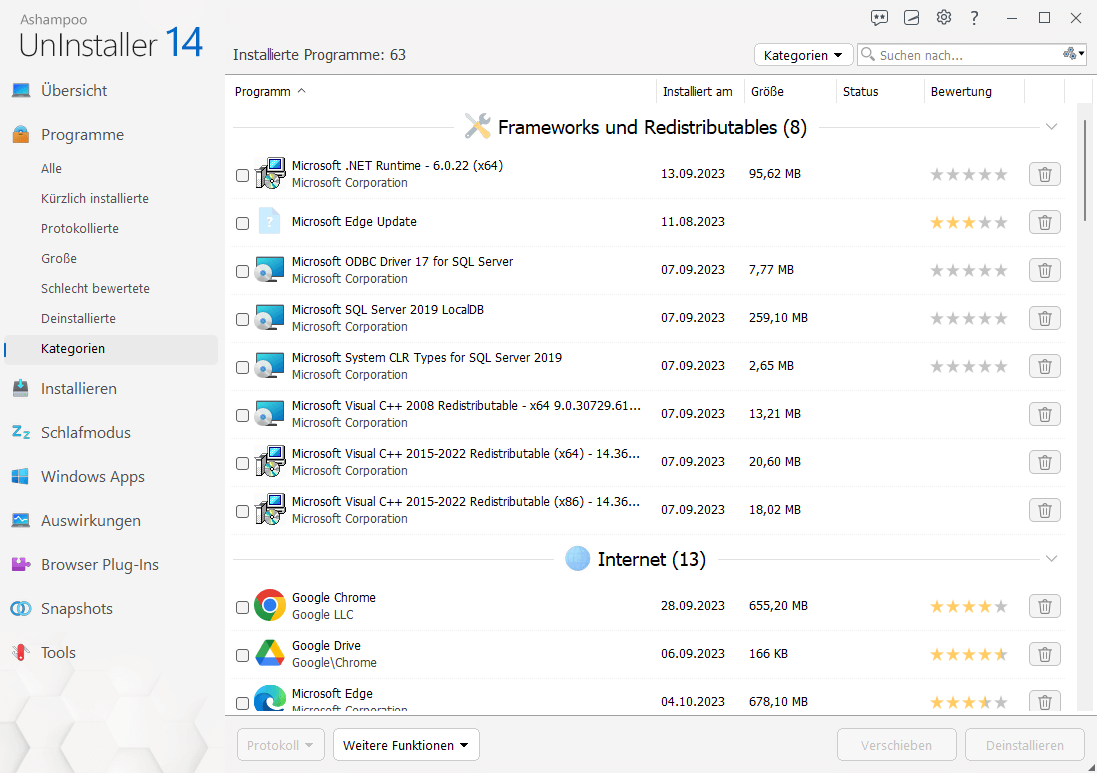Screen dimensions: 1097x773
Task: Check the Visual C++ 2015-2022 (x64) checkbox
Action: (242, 464)
